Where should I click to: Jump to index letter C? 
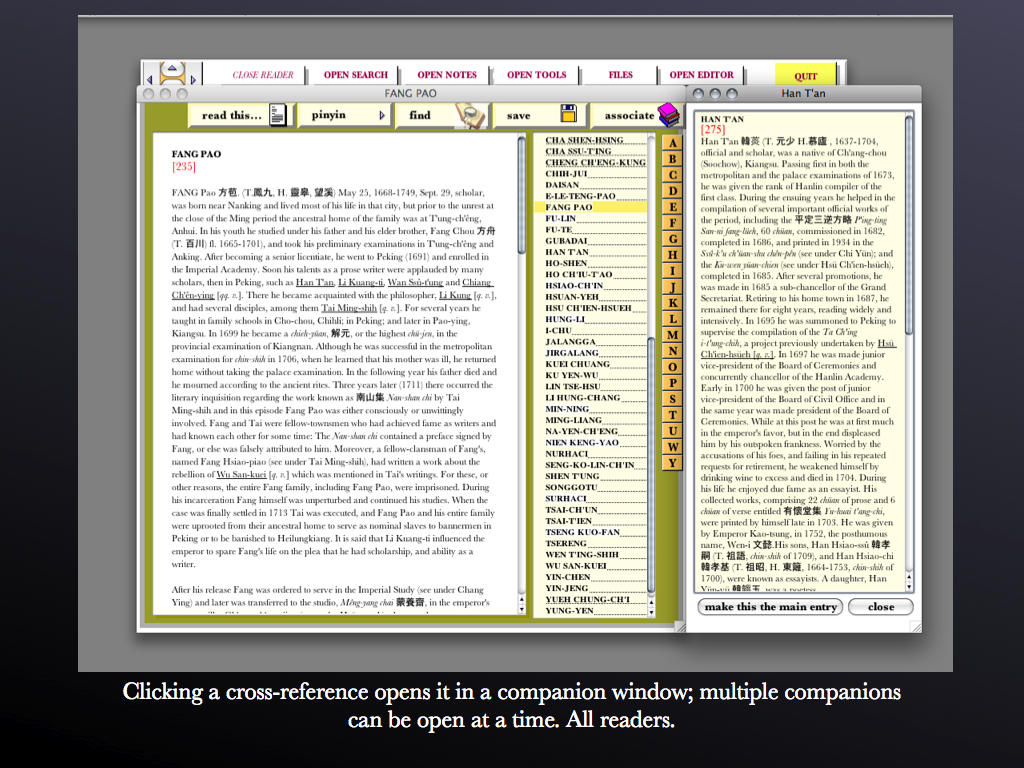[x=672, y=175]
